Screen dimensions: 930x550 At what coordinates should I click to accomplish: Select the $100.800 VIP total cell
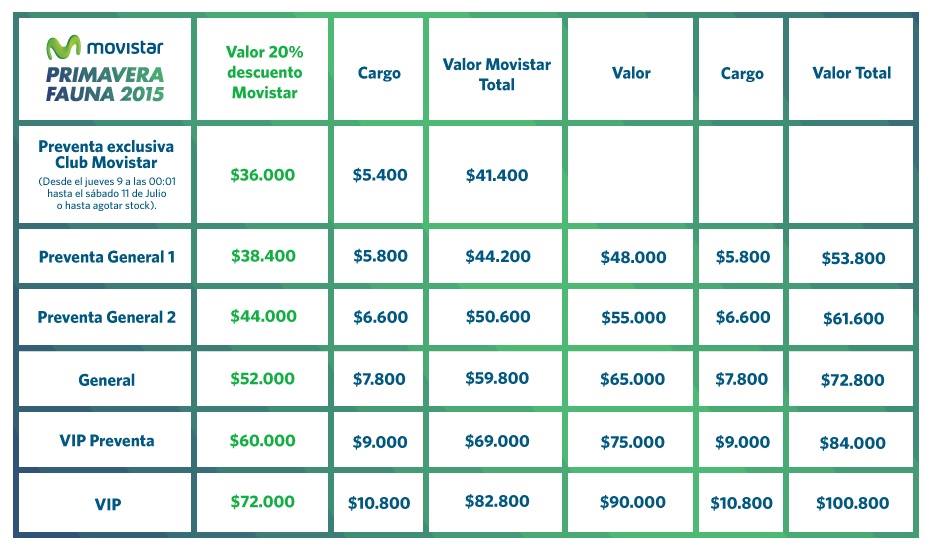click(x=853, y=504)
